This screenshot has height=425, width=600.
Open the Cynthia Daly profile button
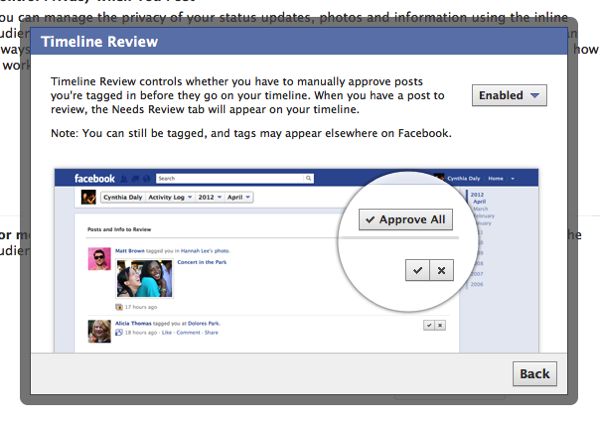[x=122, y=197]
